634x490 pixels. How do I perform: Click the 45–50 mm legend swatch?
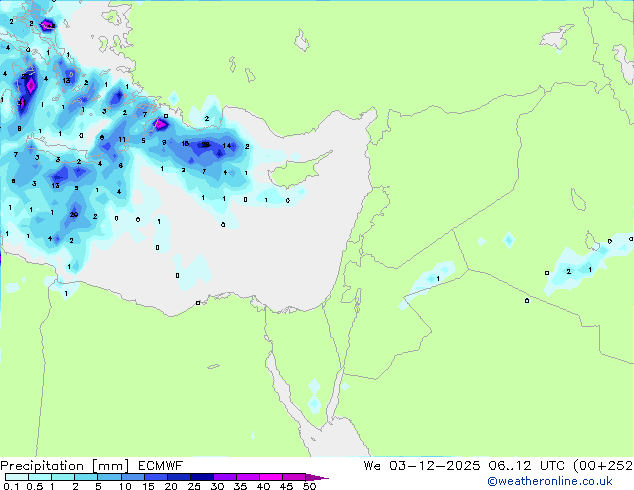pyautogui.click(x=294, y=477)
